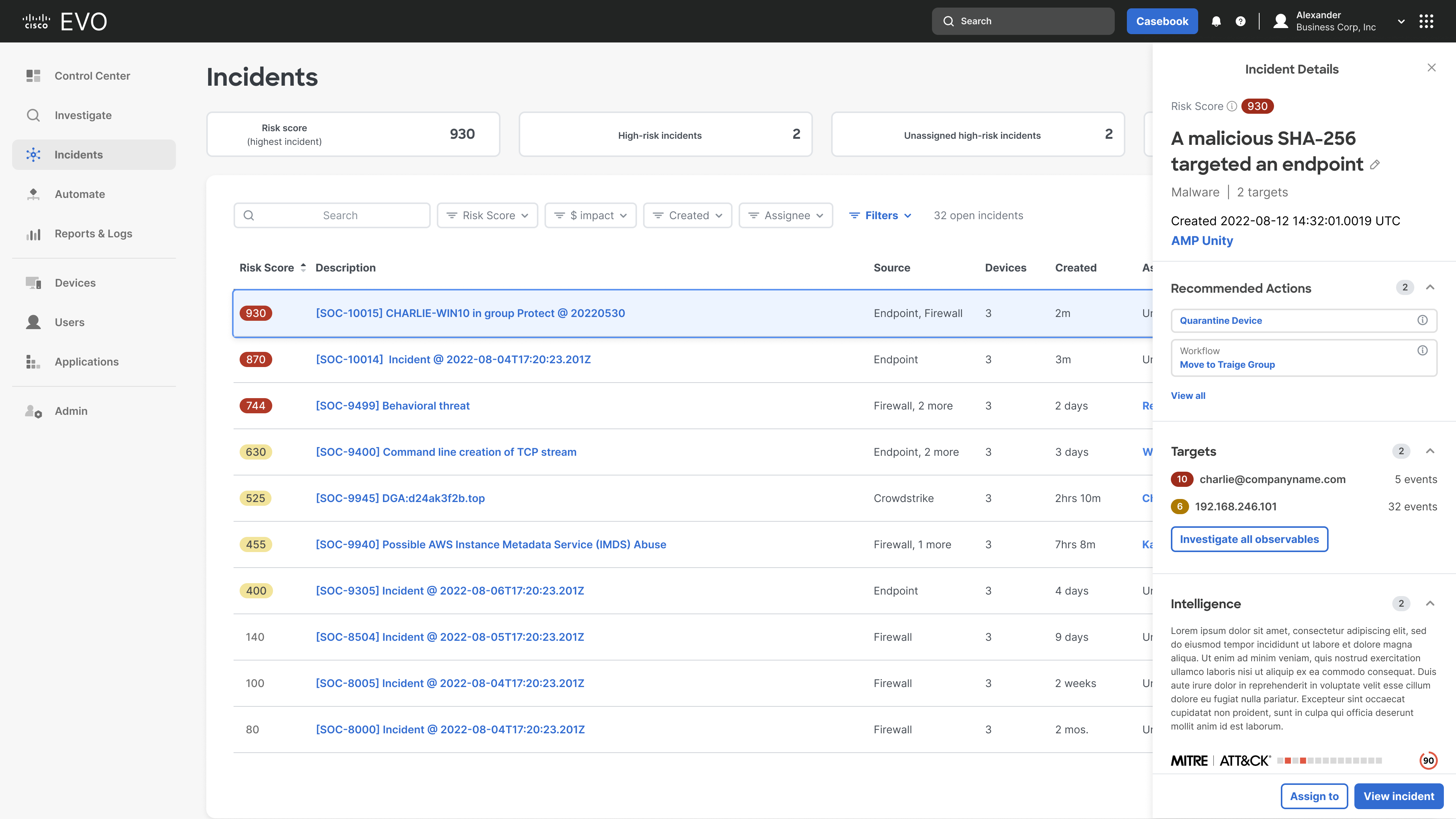Image resolution: width=1456 pixels, height=819 pixels.
Task: Open Automate from the sidebar
Action: [x=79, y=194]
